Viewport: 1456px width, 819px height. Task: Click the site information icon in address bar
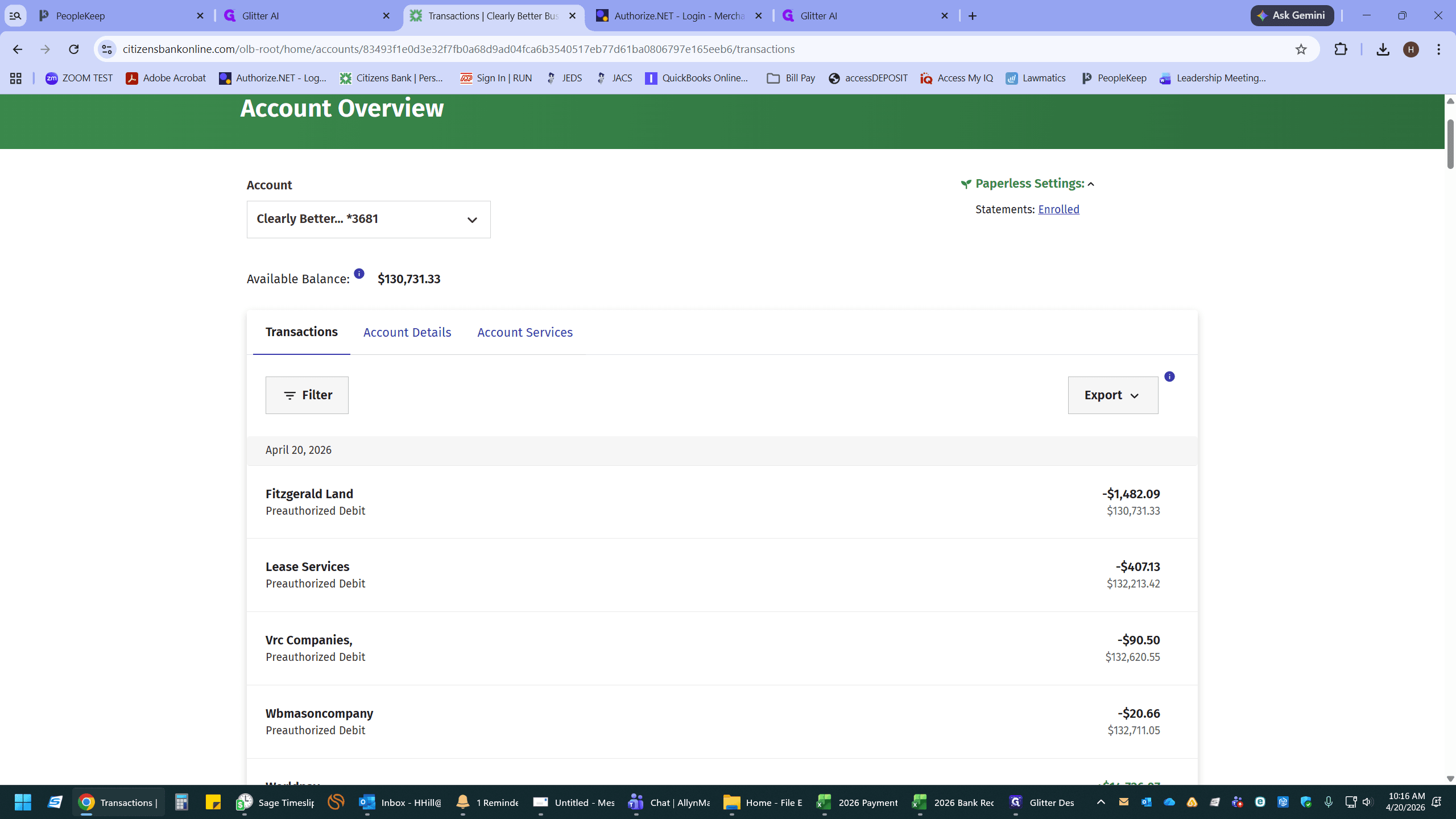coord(107,49)
